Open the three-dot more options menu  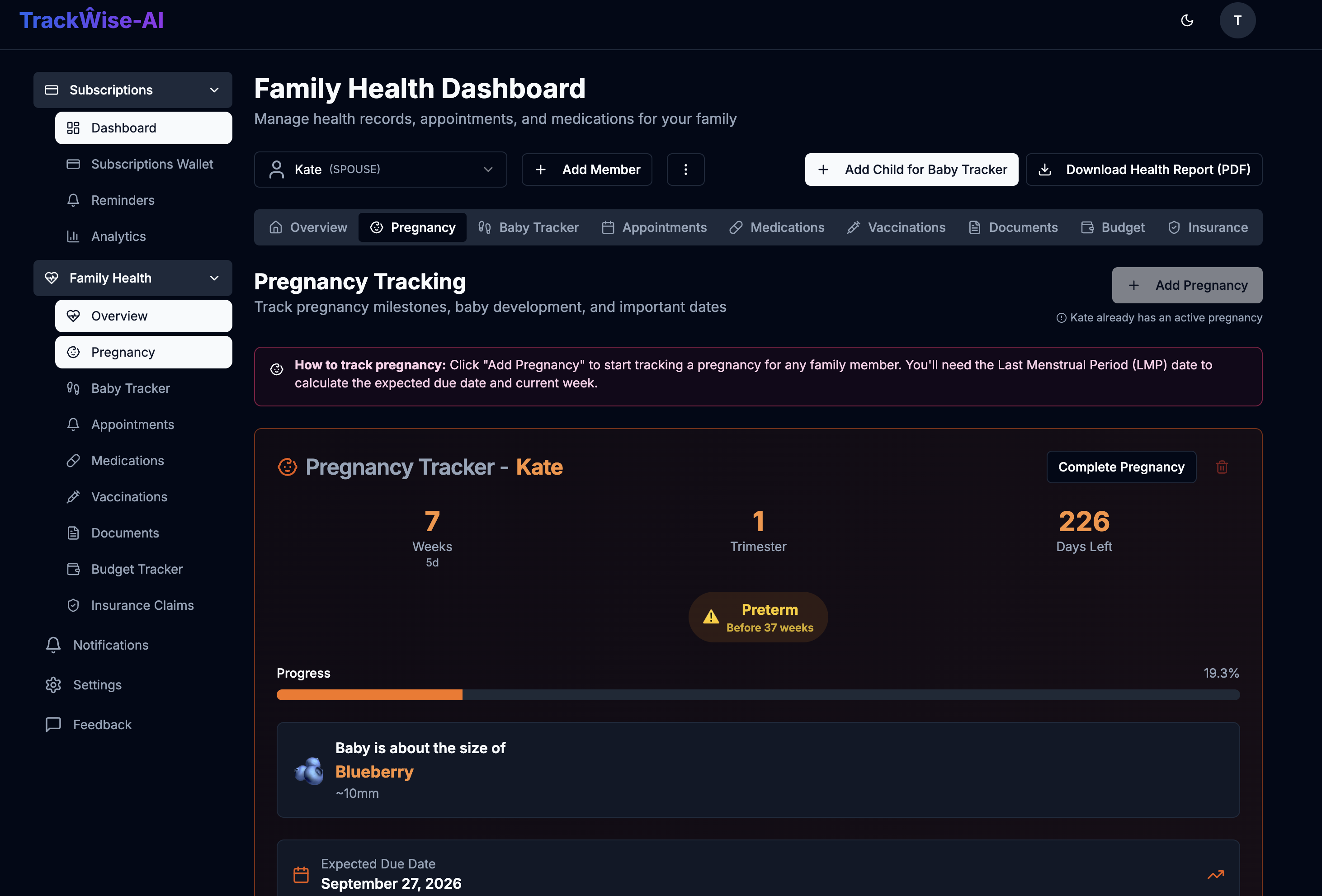(685, 169)
